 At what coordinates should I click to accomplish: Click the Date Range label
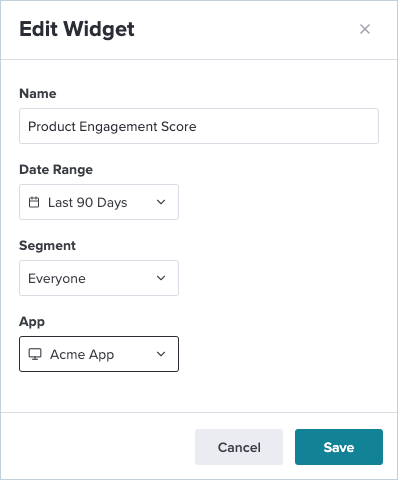point(56,170)
